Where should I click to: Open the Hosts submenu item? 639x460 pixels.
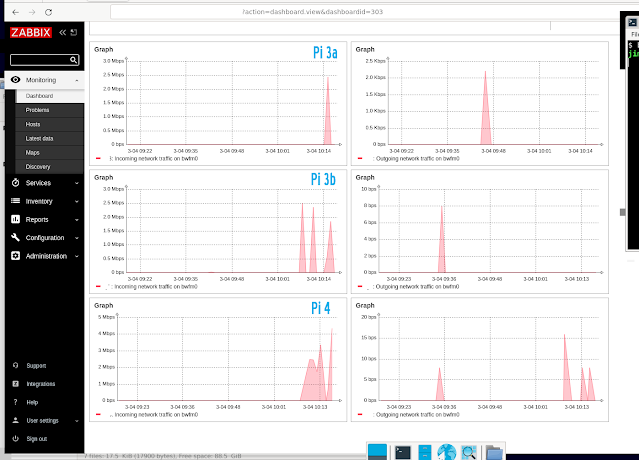pyautogui.click(x=33, y=124)
